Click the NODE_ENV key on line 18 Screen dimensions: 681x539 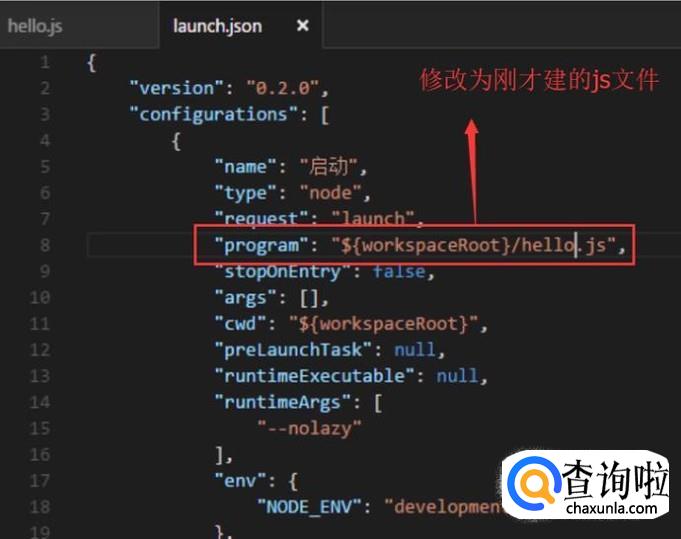pyautogui.click(x=309, y=507)
